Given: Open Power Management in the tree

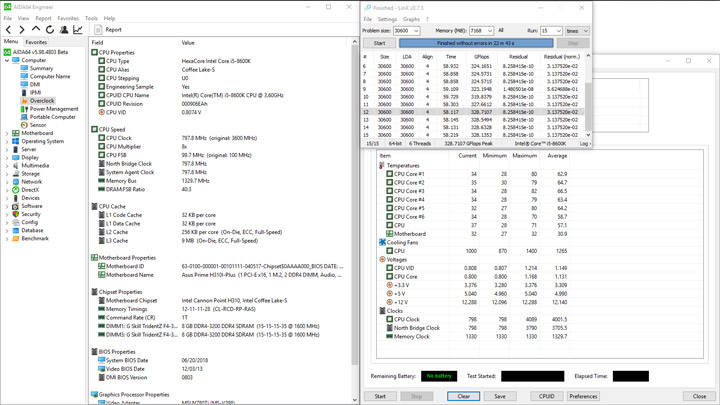Looking at the screenshot, I should click(x=54, y=109).
